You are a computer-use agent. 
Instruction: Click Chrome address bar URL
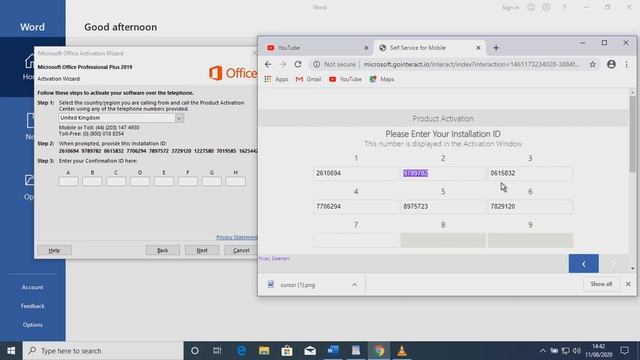471,64
